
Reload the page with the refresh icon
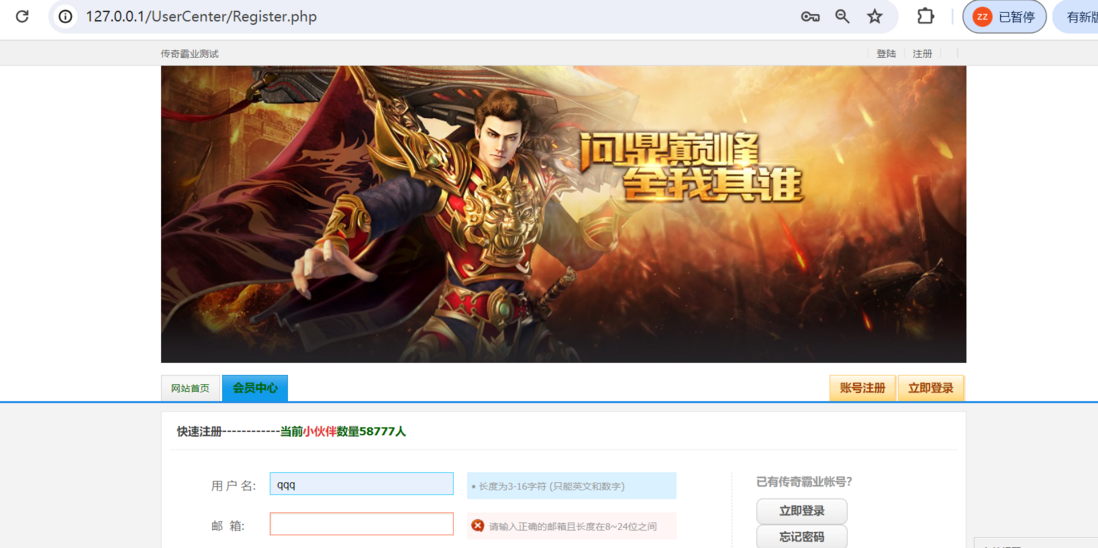(x=22, y=16)
